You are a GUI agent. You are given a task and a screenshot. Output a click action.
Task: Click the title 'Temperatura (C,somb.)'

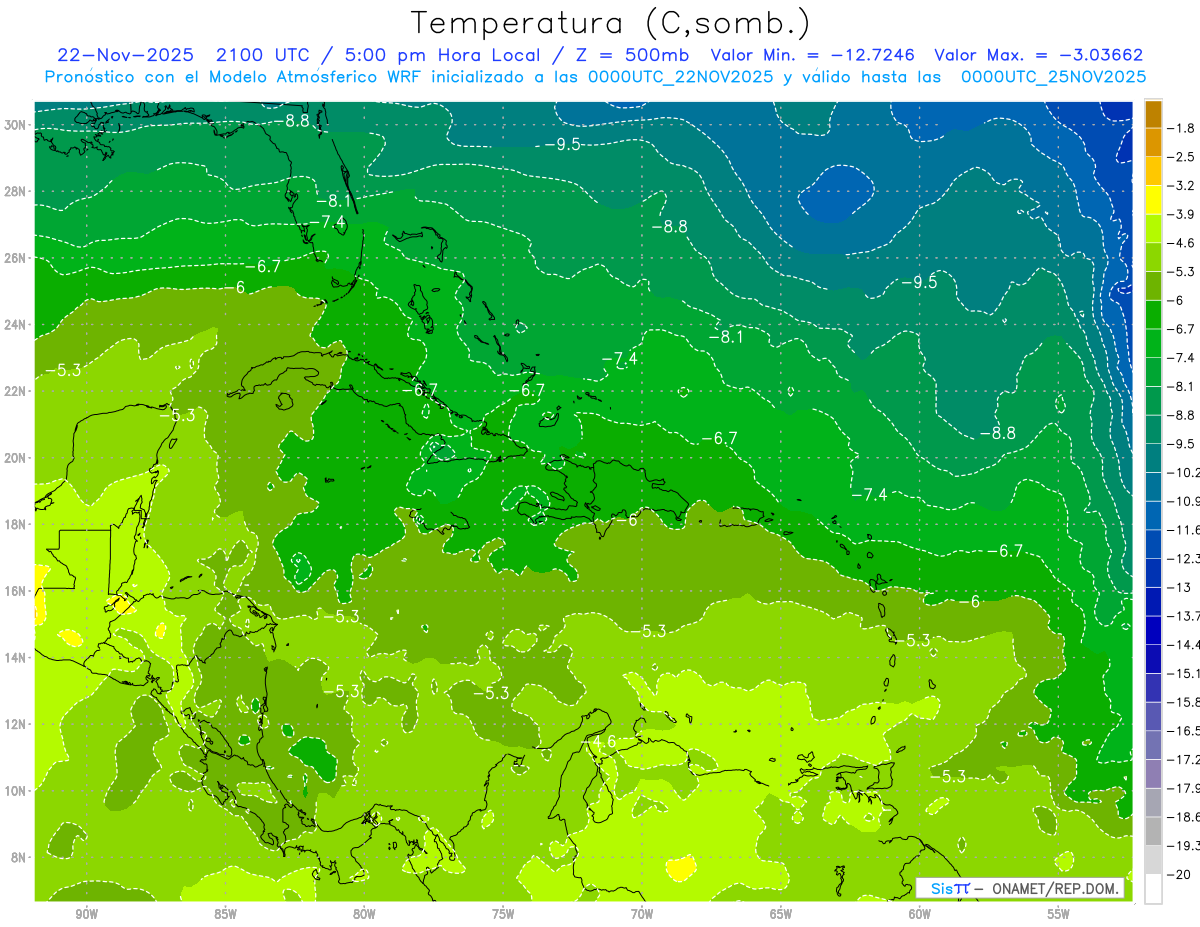(x=611, y=24)
